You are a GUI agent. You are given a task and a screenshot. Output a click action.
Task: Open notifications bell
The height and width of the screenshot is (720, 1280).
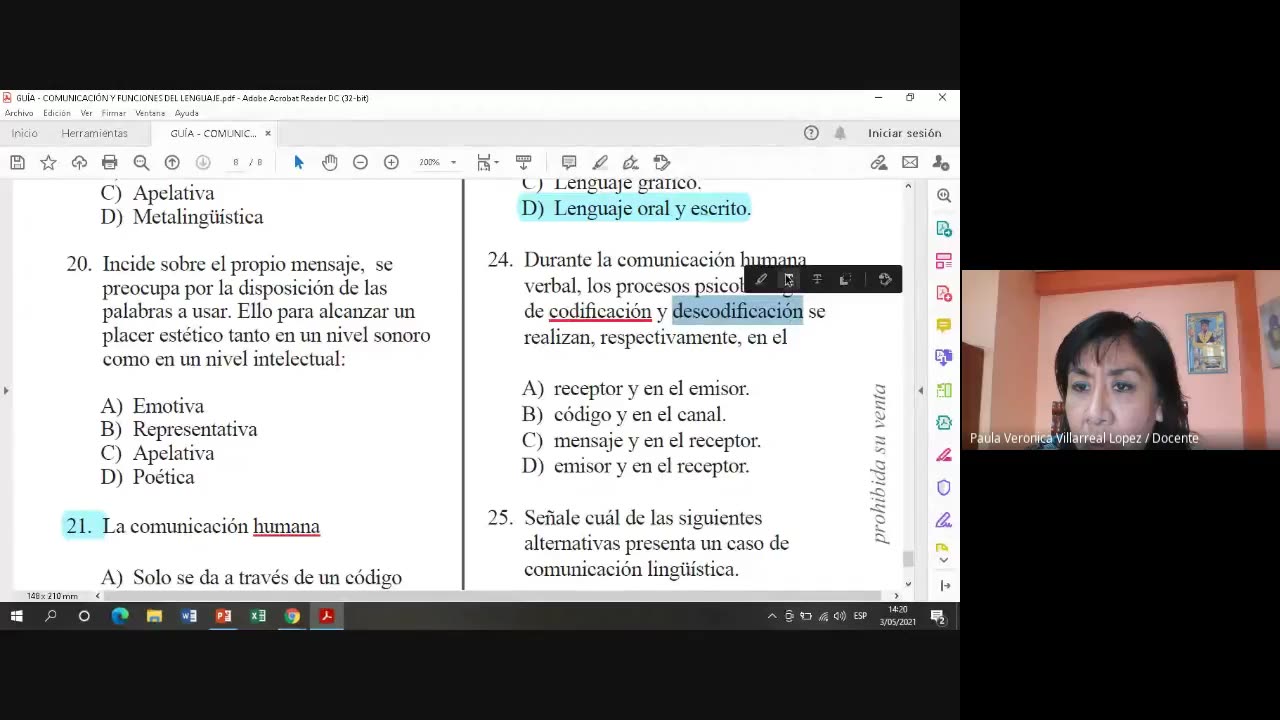click(840, 133)
